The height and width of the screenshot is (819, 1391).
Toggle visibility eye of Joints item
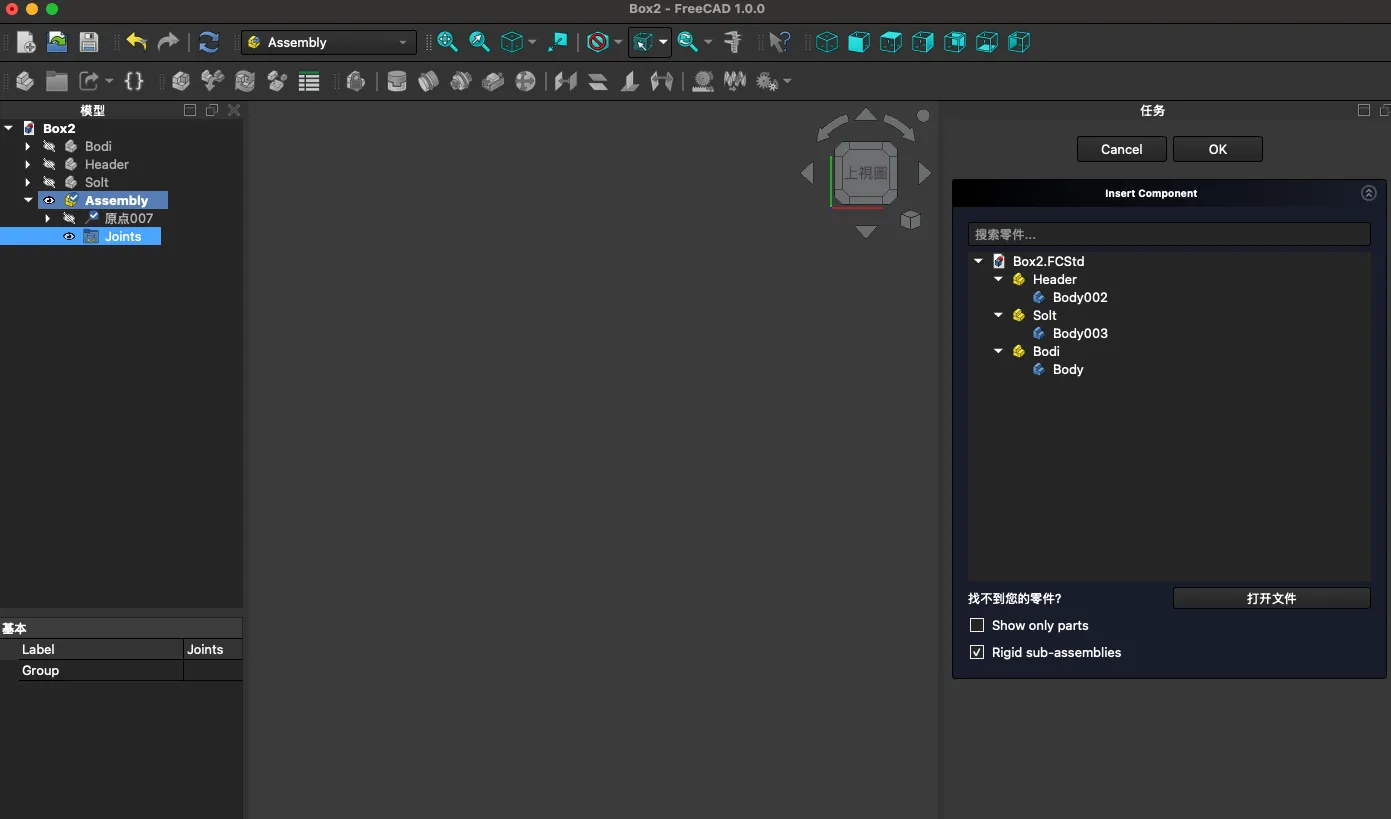tap(69, 237)
